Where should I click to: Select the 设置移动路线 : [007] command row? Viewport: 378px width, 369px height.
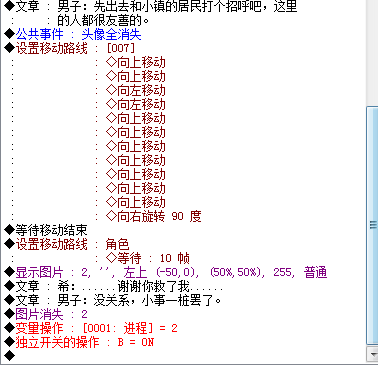(70, 48)
